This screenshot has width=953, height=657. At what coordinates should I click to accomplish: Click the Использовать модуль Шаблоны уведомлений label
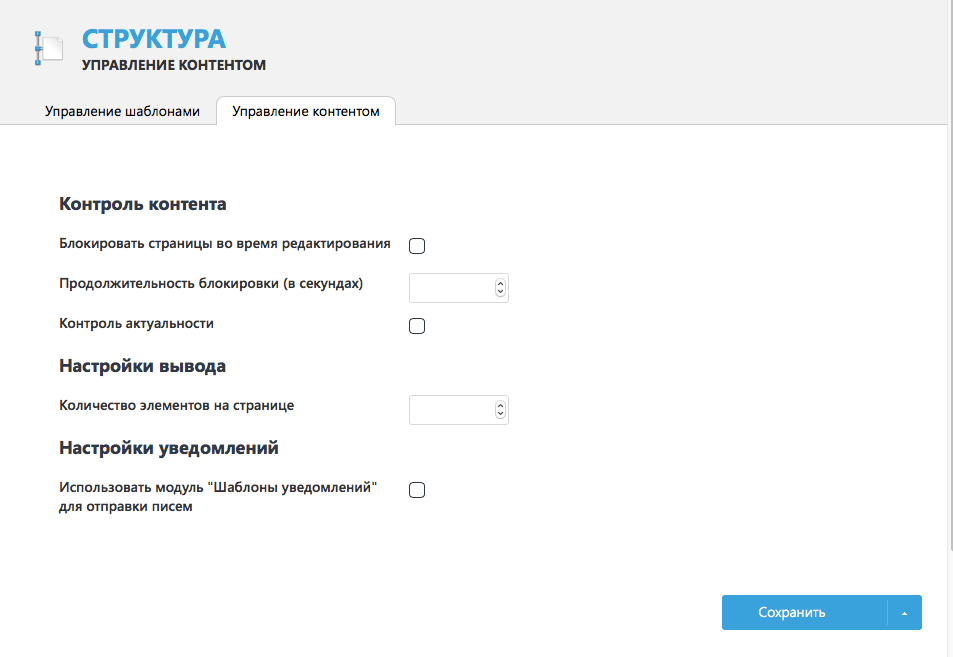pos(218,497)
